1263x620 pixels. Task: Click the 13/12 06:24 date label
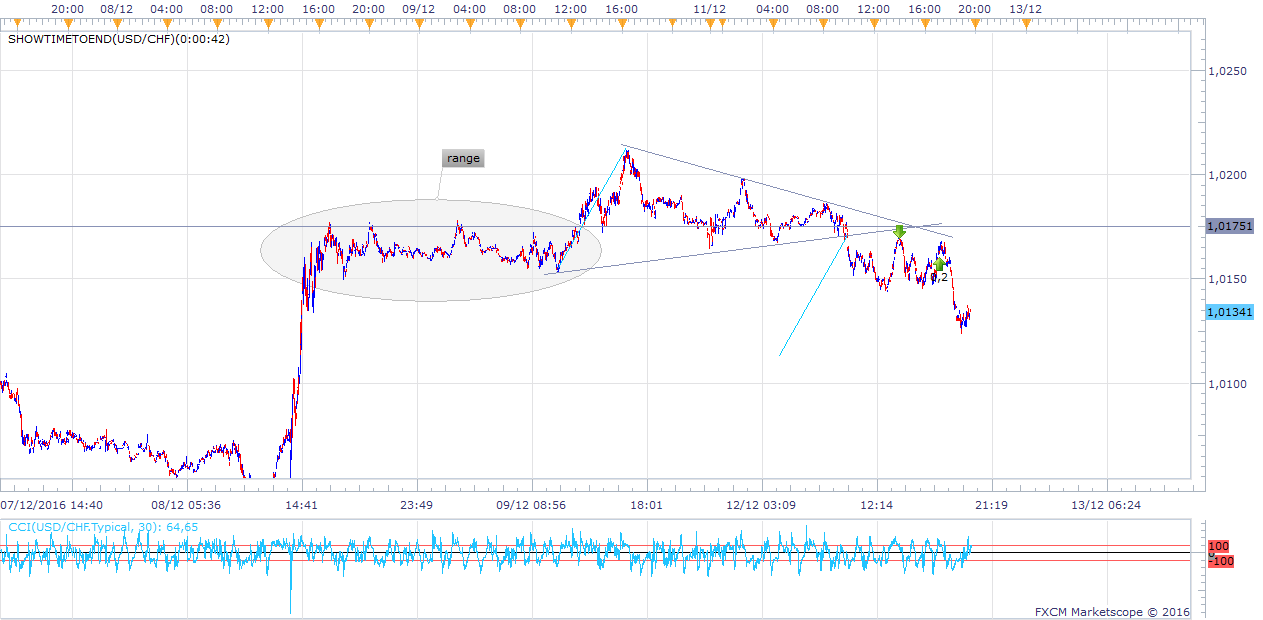click(x=1106, y=505)
